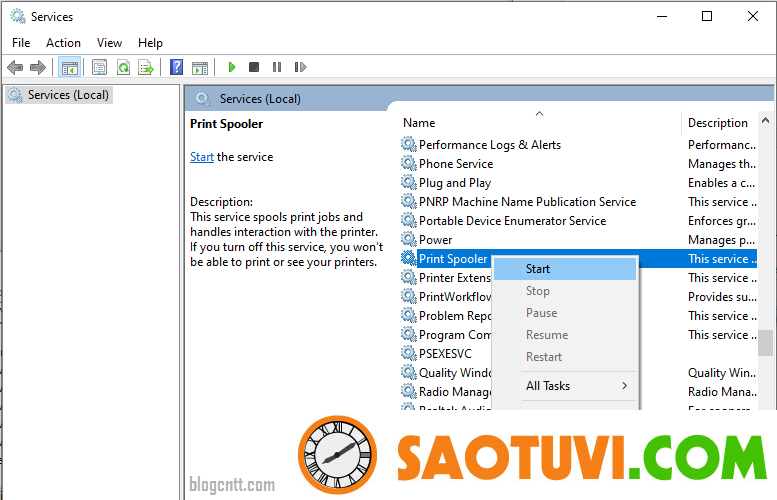Select PNRP Machine Name Publication Service
The height and width of the screenshot is (500, 777).
tap(527, 202)
